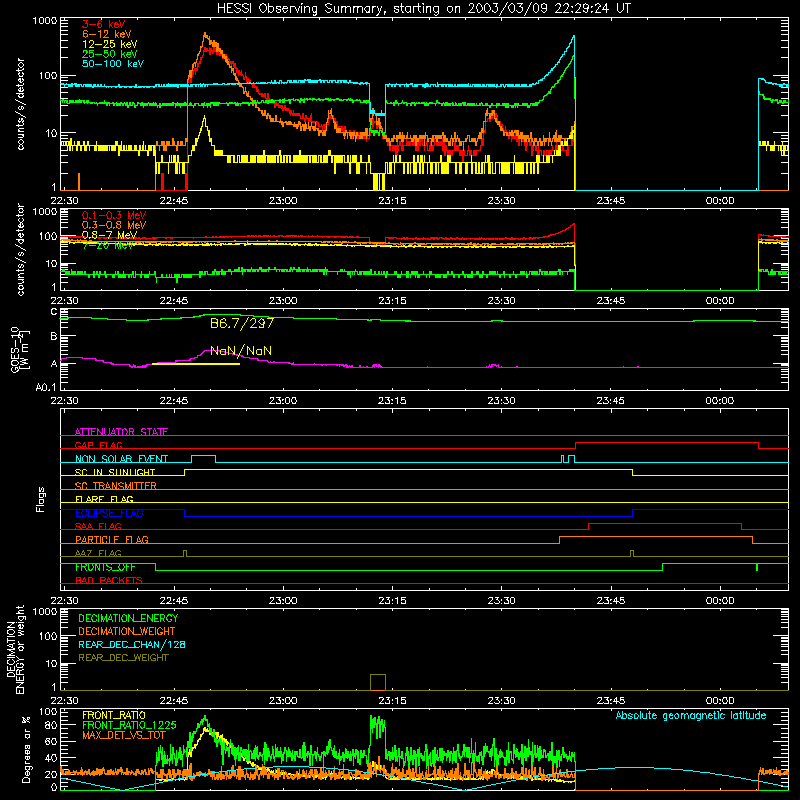
Task: Click the REAR_DEC_WEIGHT square pulse near 23:13
Action: click(x=378, y=682)
